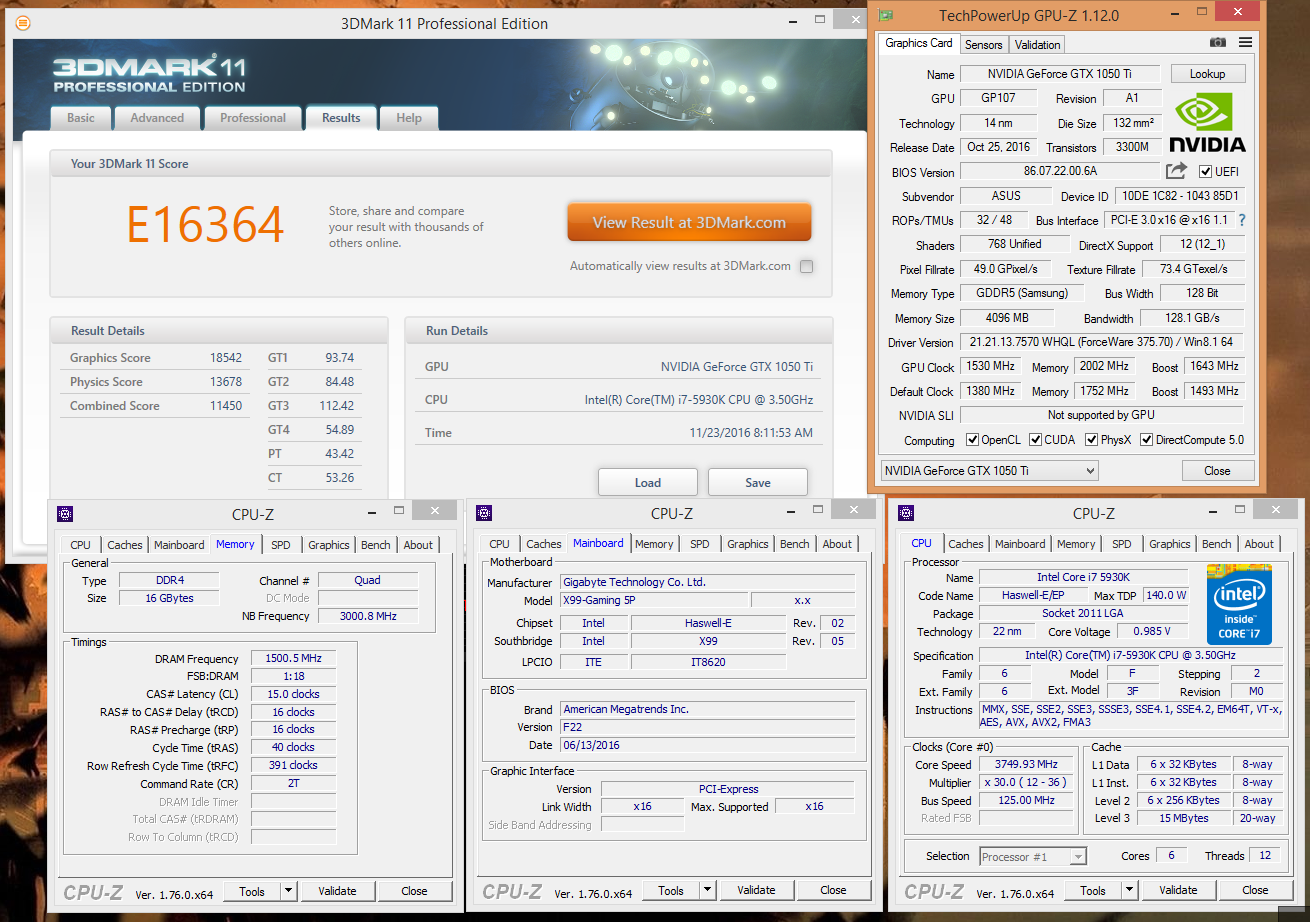Click the Load button in 3DMark
This screenshot has width=1310, height=922.
coord(648,482)
